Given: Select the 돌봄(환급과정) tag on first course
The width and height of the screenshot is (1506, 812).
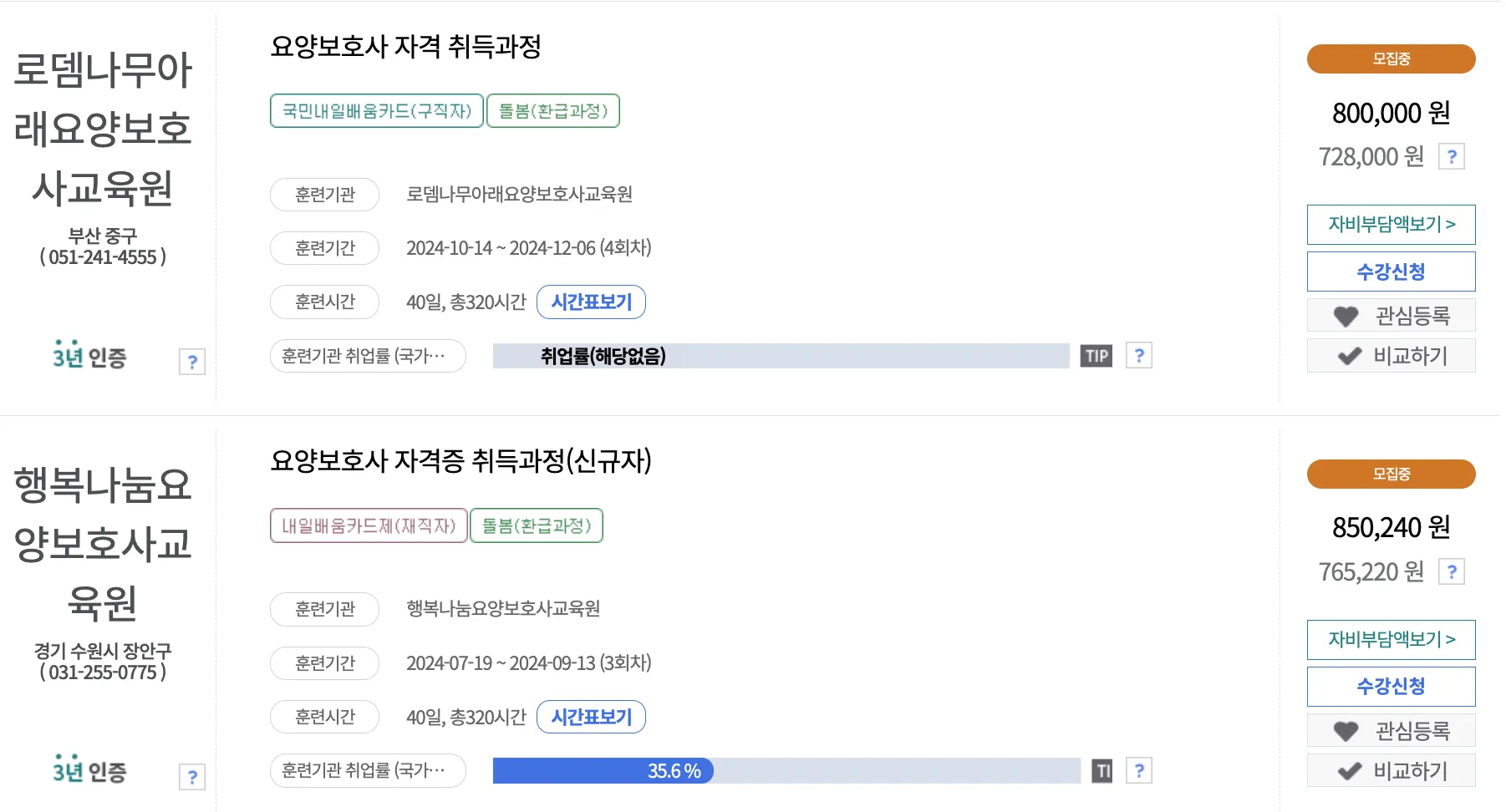Looking at the screenshot, I should point(554,110).
